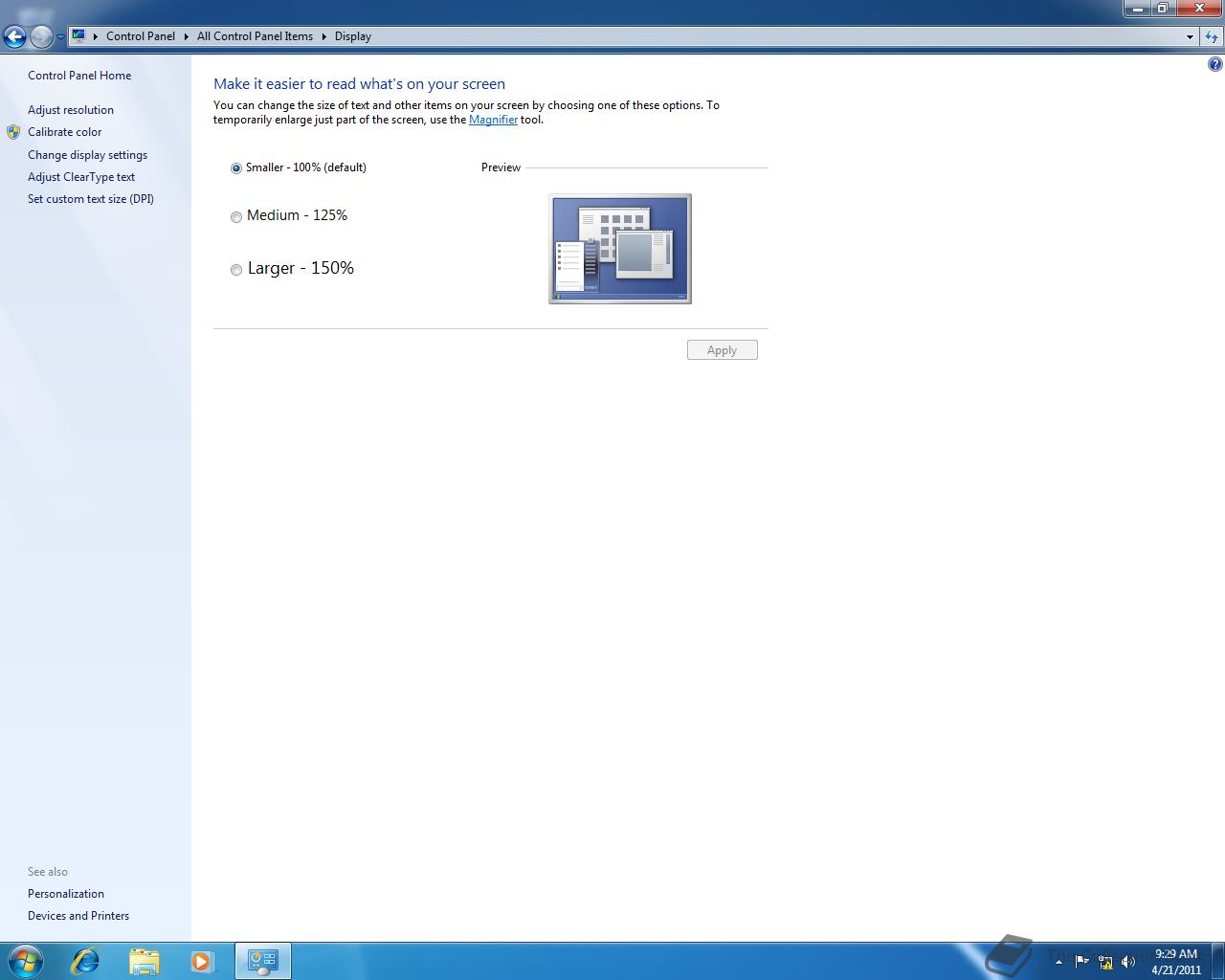Select Larger - 150% option
Viewport: 1225px width, 980px height.
pos(292,269)
